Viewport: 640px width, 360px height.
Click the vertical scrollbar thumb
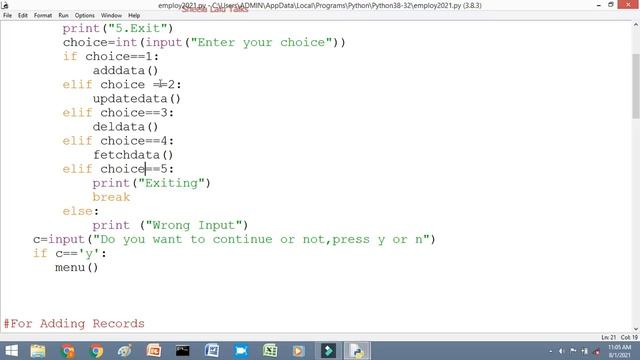click(636, 86)
